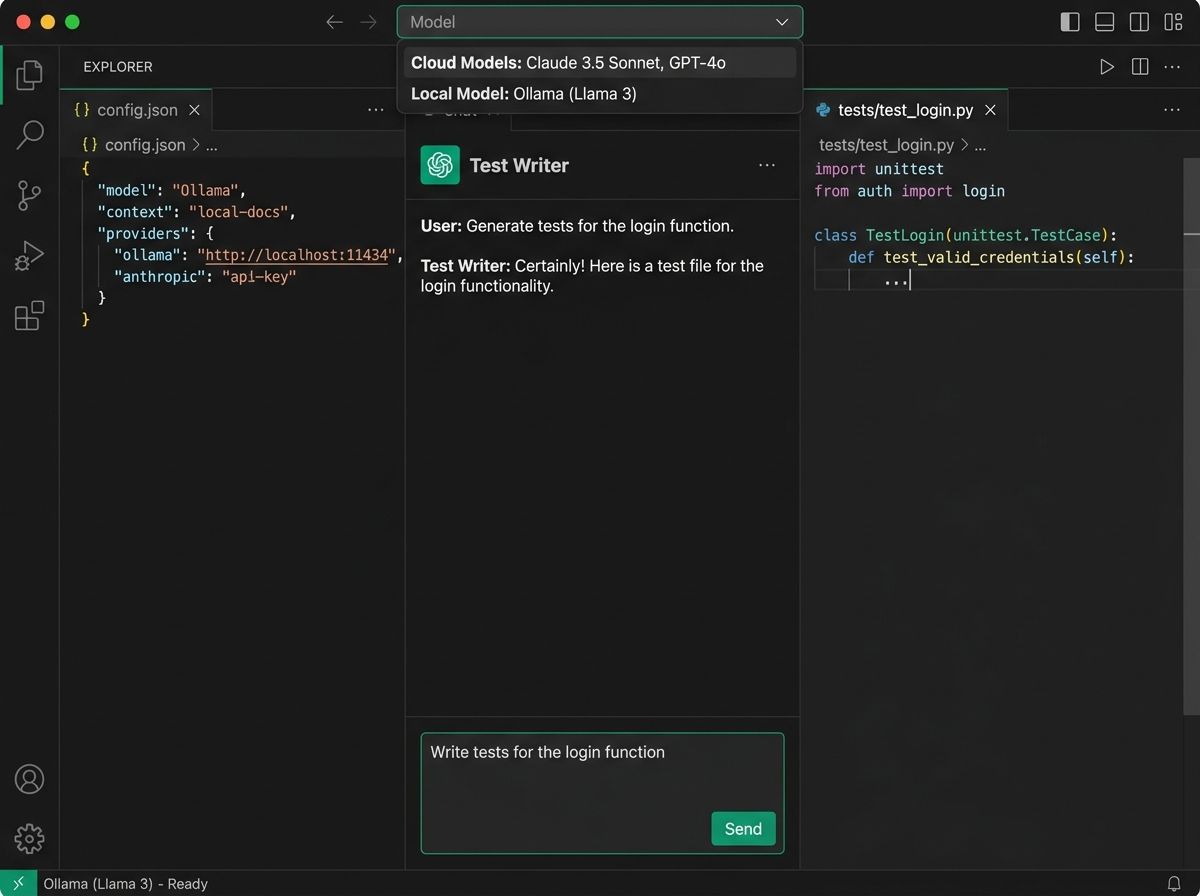The height and width of the screenshot is (896, 1200).
Task: Go back with the left arrow
Action: point(335,22)
